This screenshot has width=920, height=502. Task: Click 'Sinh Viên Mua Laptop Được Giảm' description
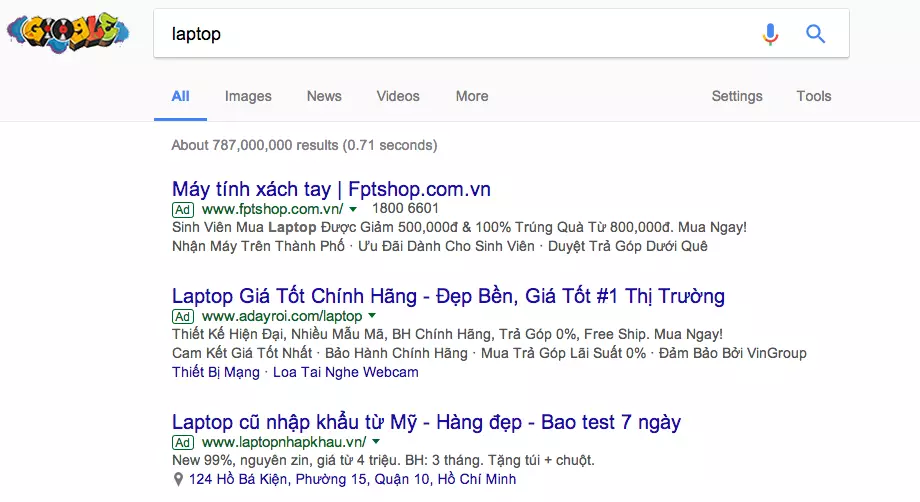459,228
